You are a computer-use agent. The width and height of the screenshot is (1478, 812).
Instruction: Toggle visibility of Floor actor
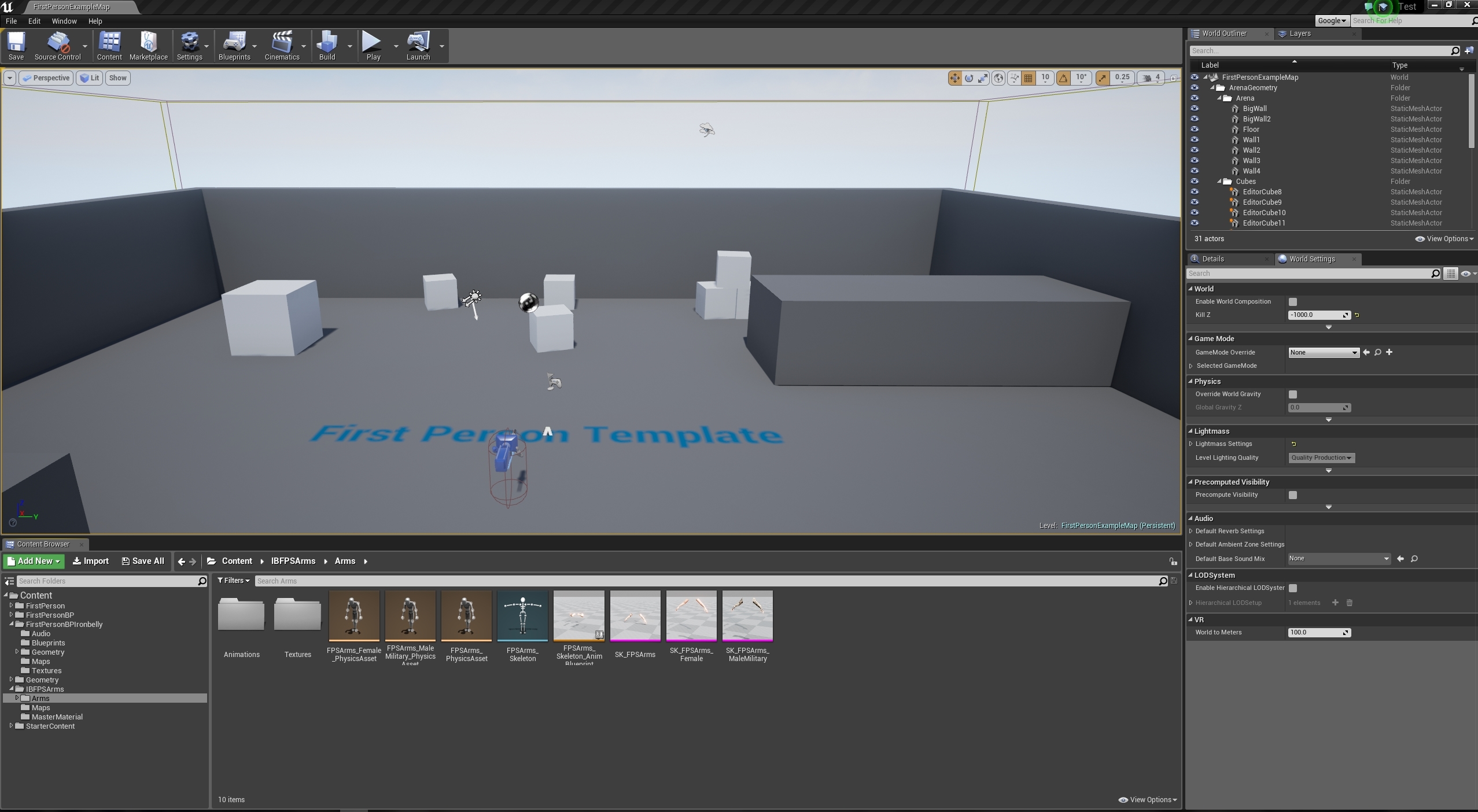point(1194,130)
